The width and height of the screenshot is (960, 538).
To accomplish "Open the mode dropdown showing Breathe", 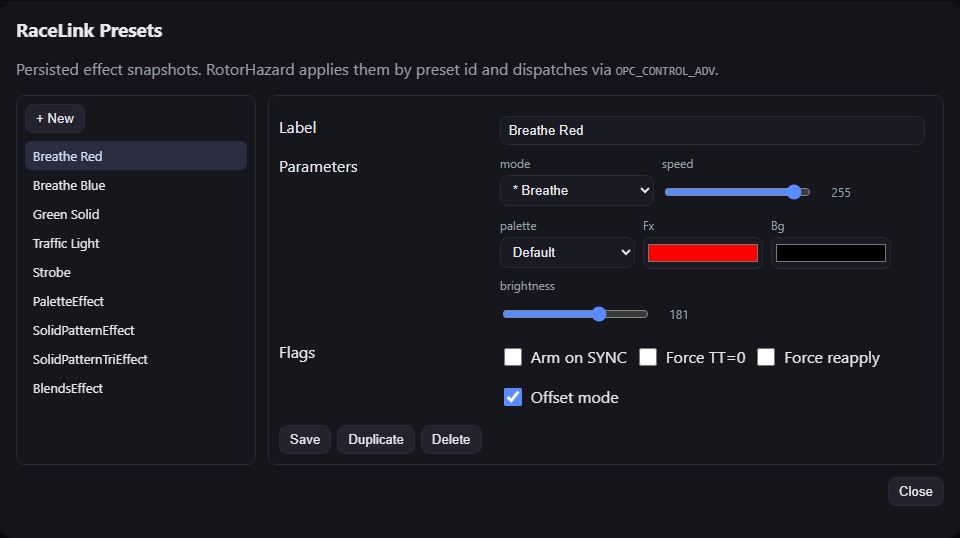I will pyautogui.click(x=577, y=190).
